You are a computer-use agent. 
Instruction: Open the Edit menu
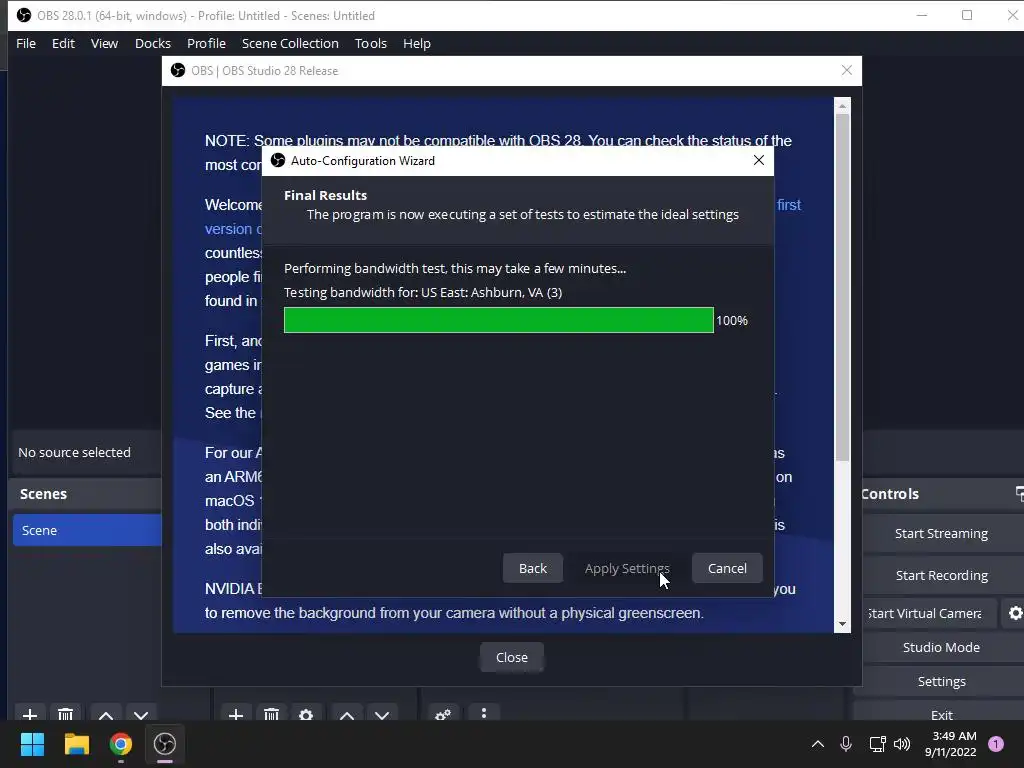63,43
